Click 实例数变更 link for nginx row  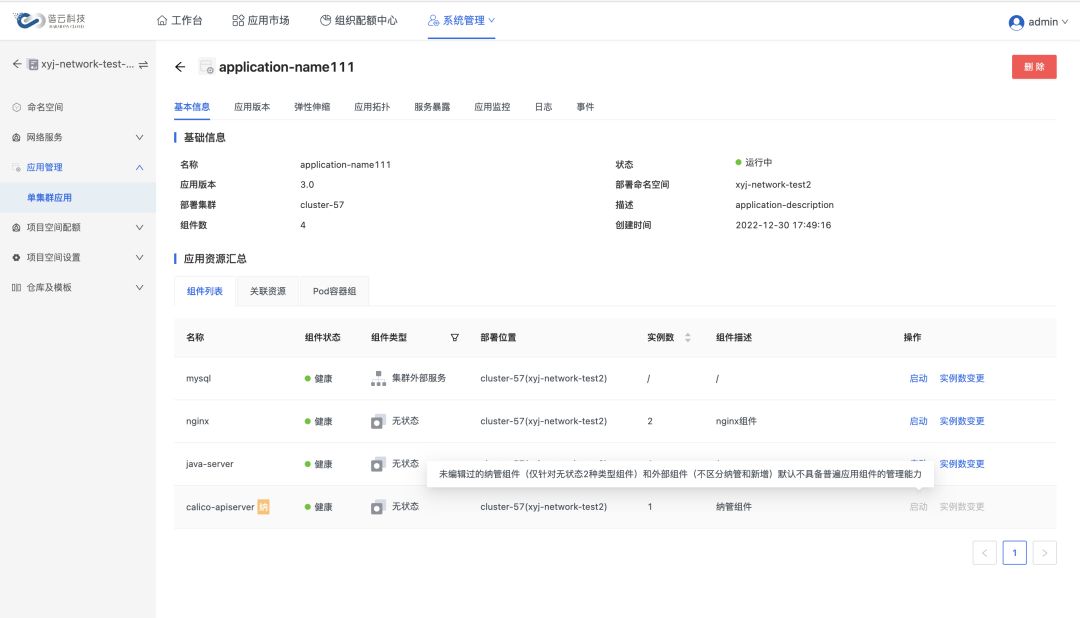coord(961,421)
